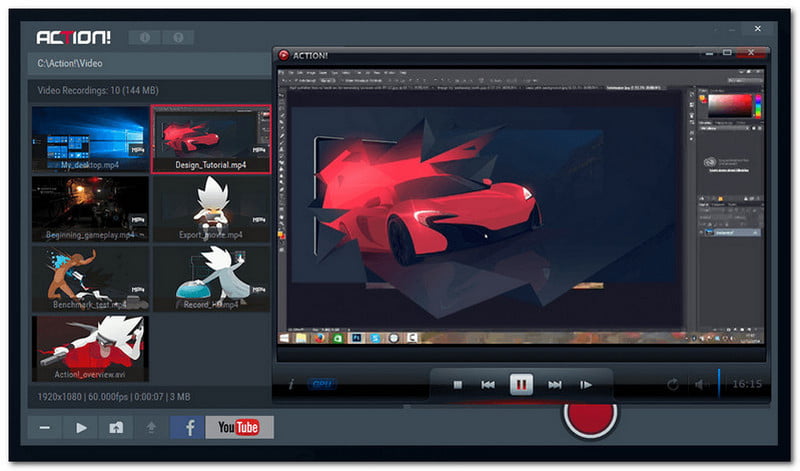800x471 pixels.
Task: Close the main Action! window
Action: [758, 29]
